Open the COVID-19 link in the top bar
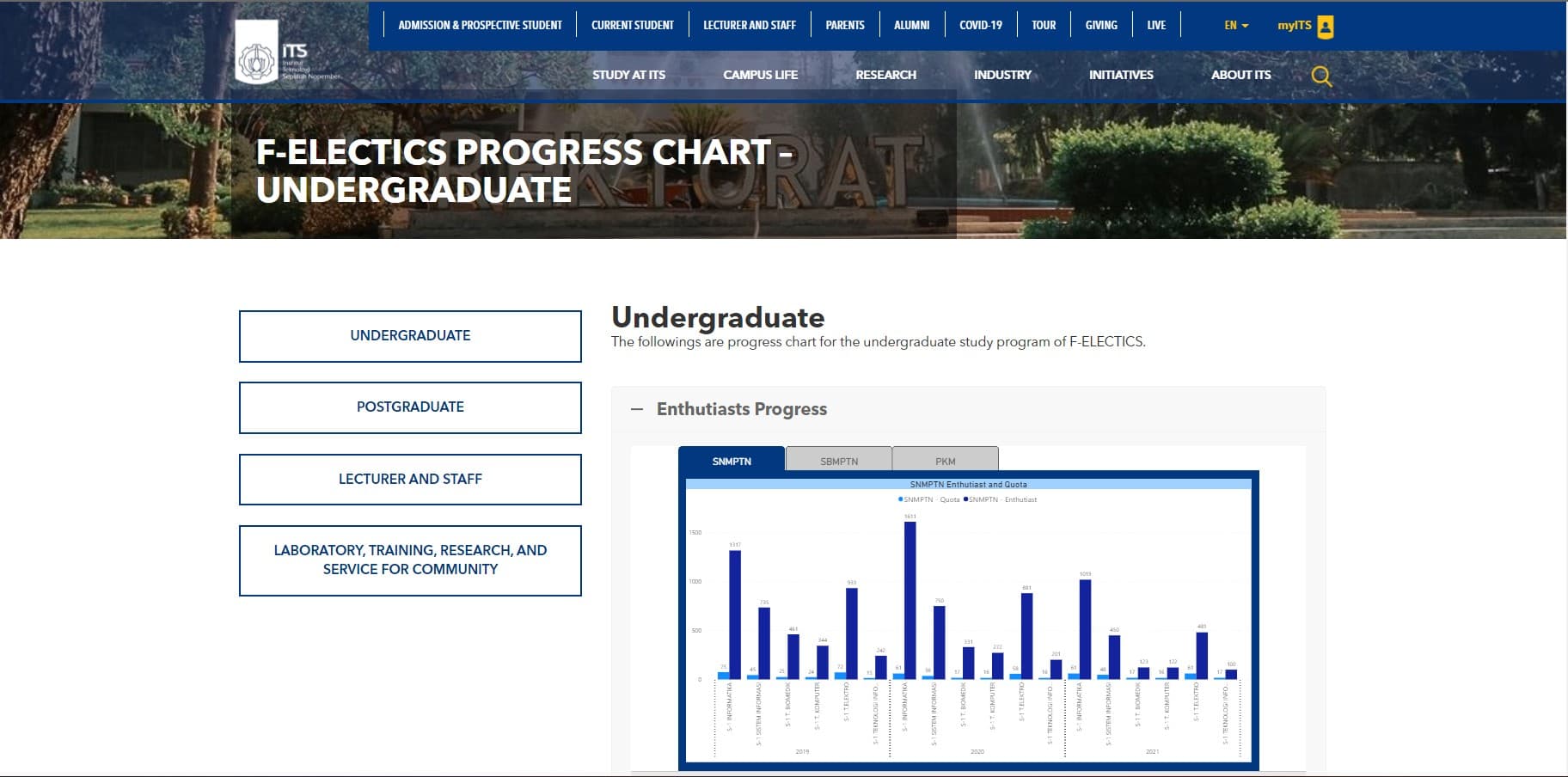 pyautogui.click(x=981, y=25)
